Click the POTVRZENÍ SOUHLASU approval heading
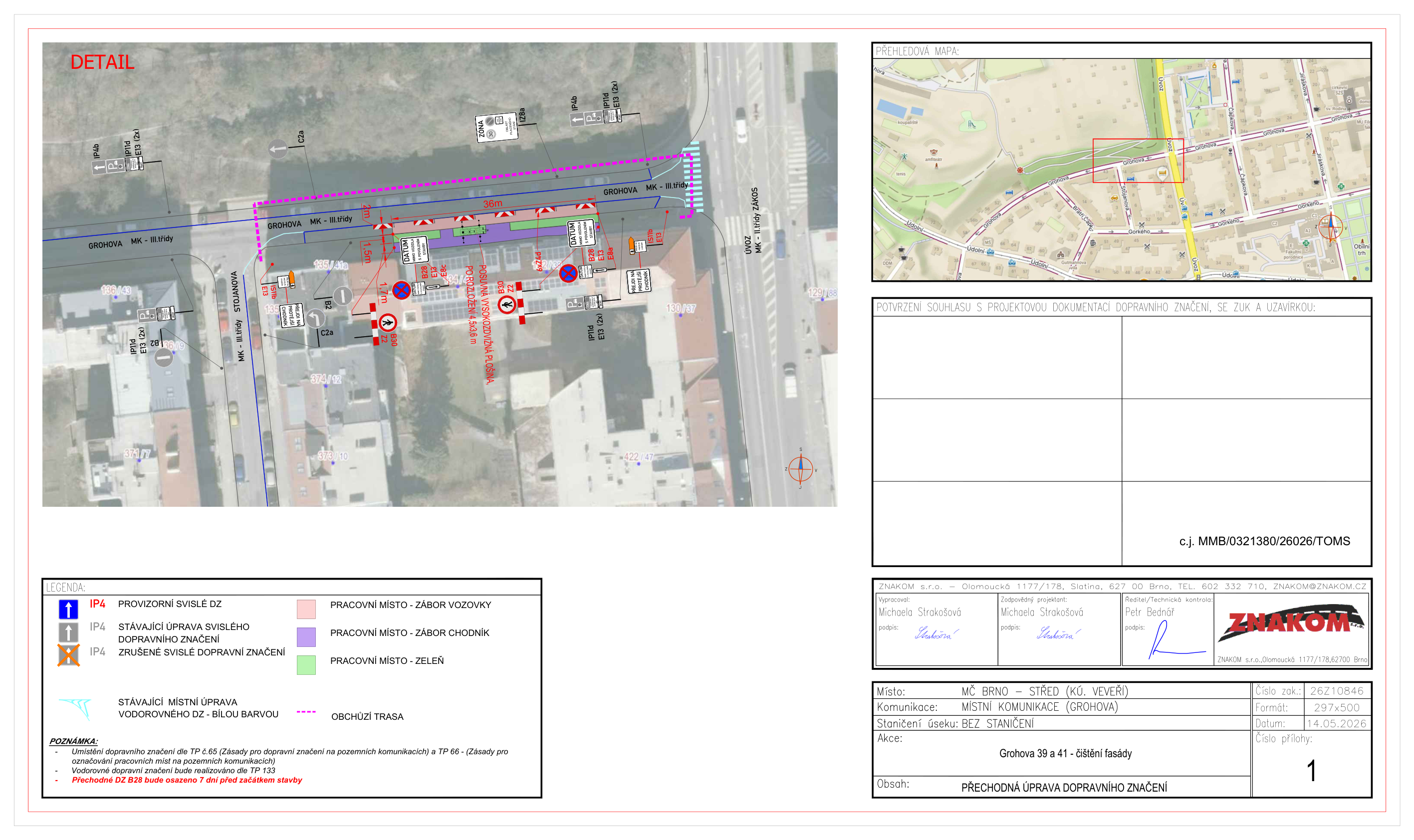The width and height of the screenshot is (1414, 840). click(1096, 307)
